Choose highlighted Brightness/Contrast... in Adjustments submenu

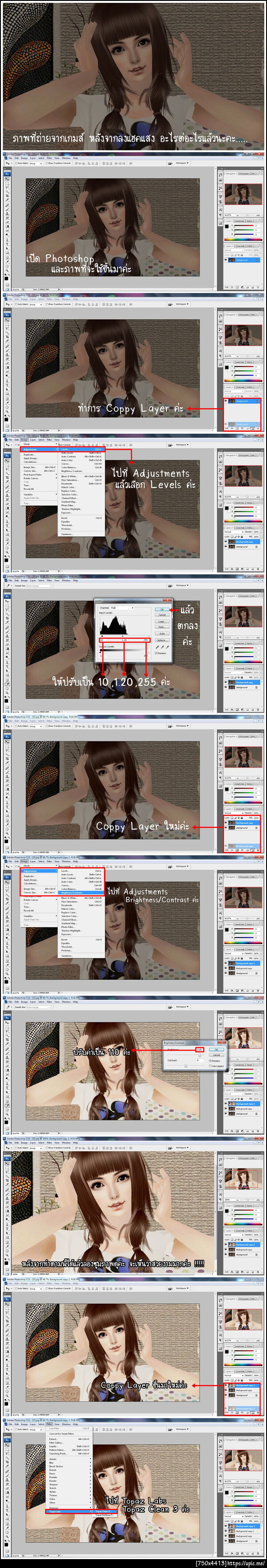81,893
